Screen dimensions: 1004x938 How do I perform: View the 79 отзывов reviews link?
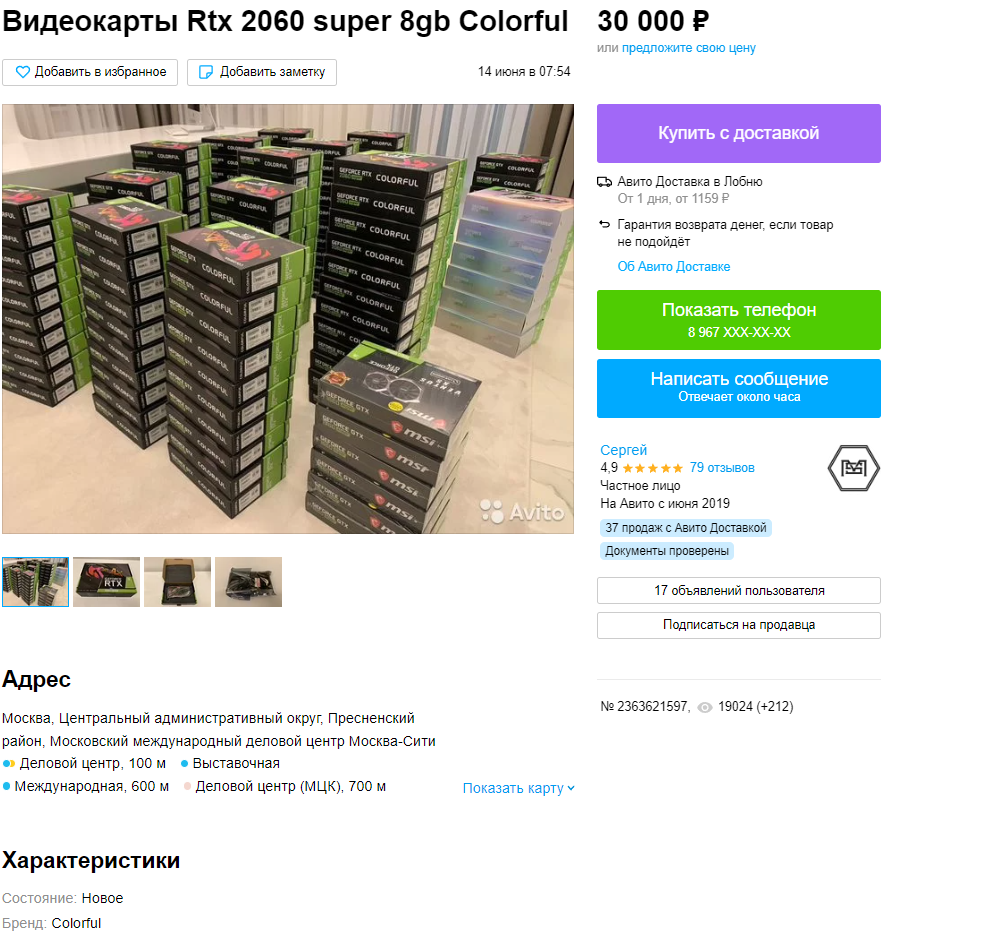point(722,468)
